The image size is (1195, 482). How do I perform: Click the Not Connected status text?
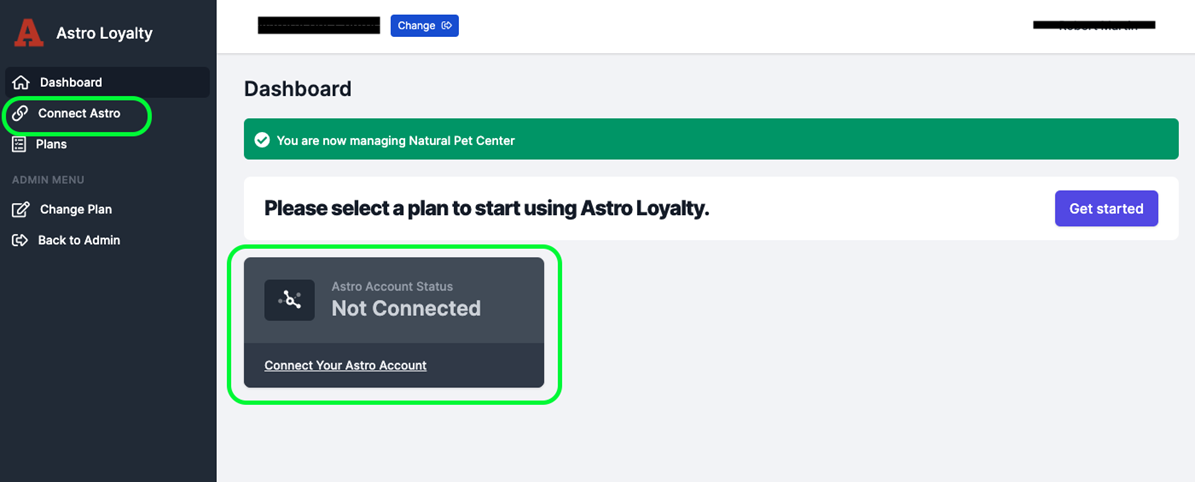(406, 308)
